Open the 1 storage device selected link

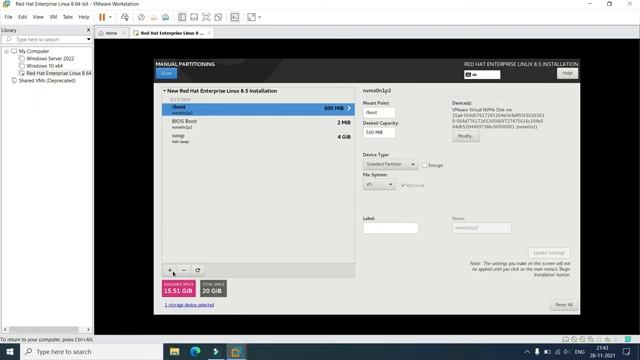tap(189, 305)
